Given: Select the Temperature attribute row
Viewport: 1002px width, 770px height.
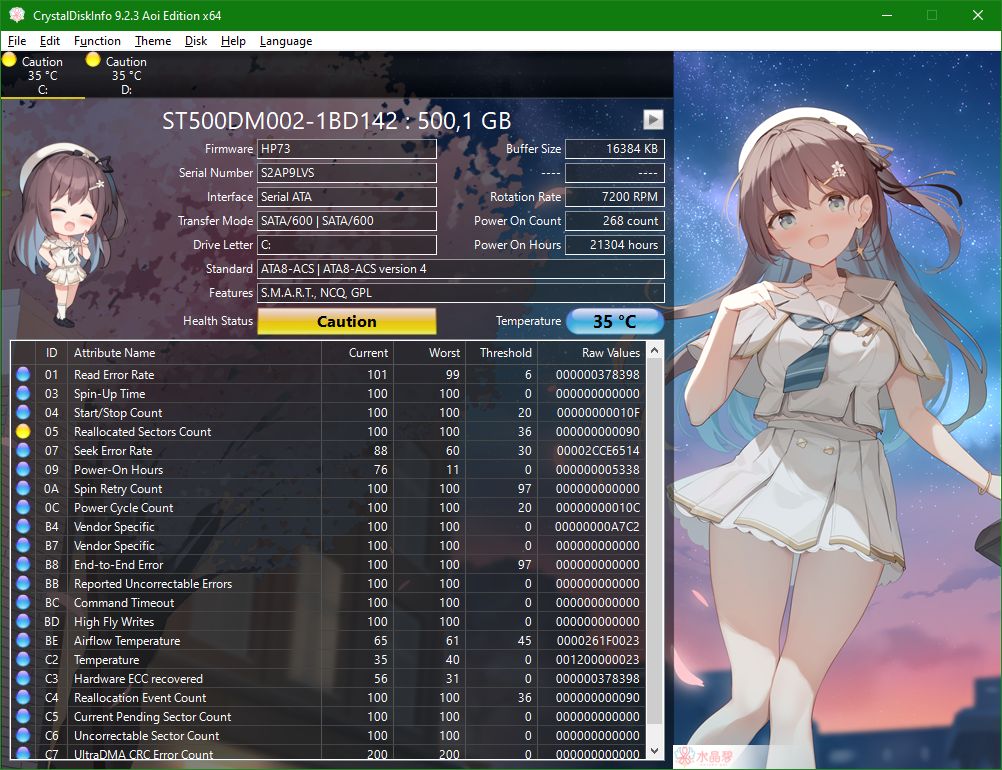Looking at the screenshot, I should point(328,659).
